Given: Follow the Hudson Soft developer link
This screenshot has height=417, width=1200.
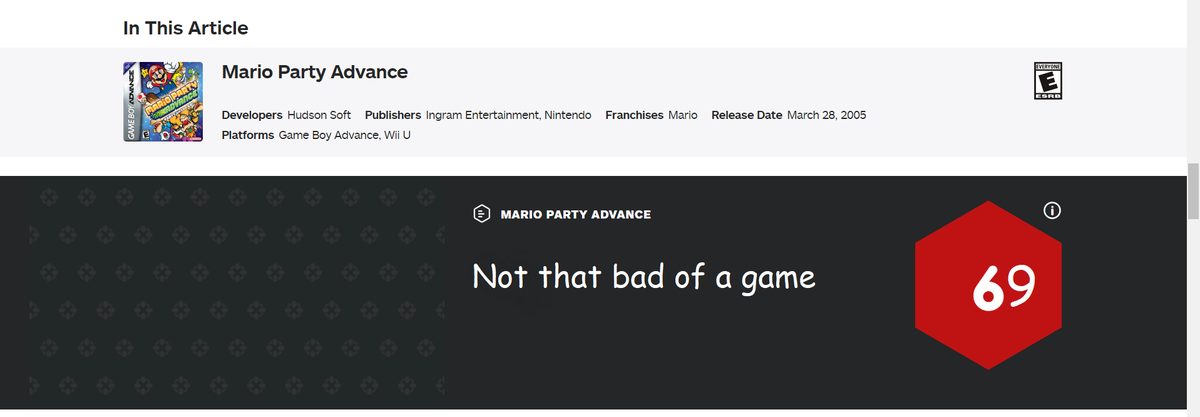Looking at the screenshot, I should tap(319, 115).
